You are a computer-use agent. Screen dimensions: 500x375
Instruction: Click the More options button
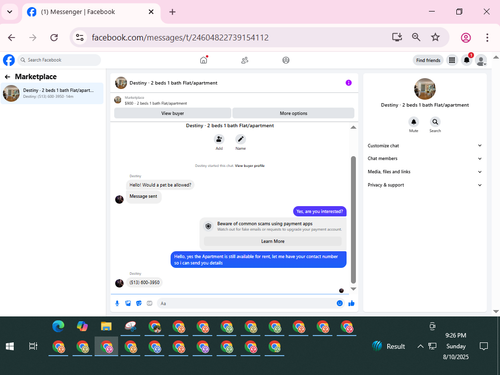(x=293, y=113)
